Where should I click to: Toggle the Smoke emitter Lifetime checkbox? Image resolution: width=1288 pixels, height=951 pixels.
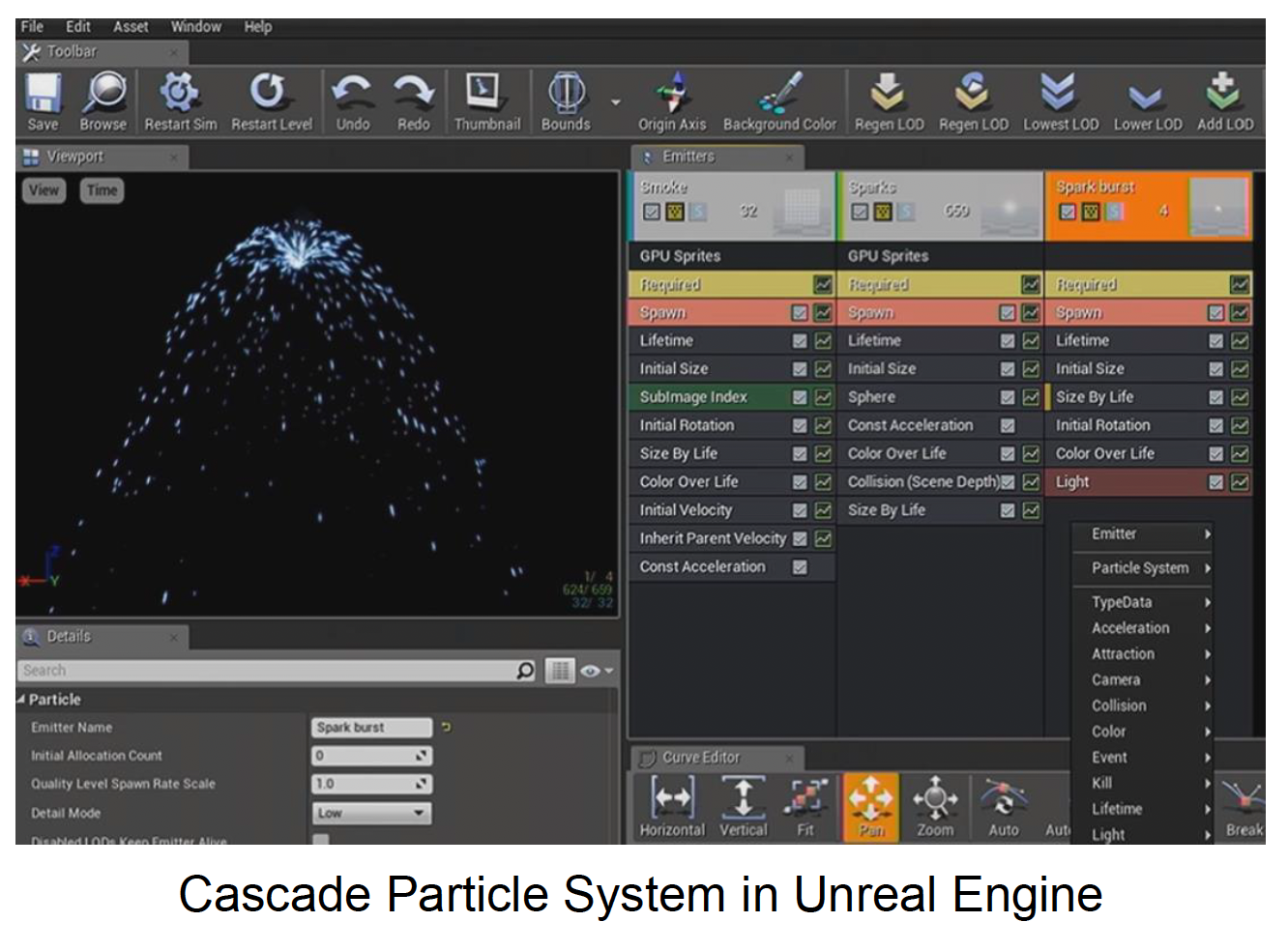(x=800, y=341)
